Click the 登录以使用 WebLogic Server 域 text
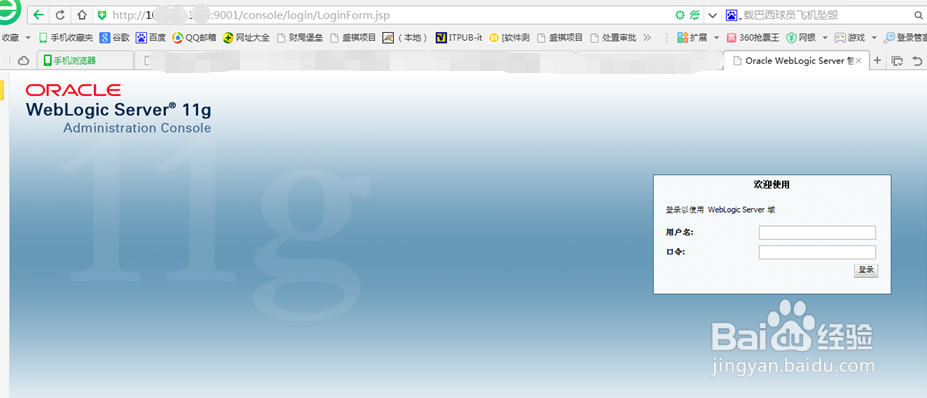The height and width of the screenshot is (398, 927). coord(720,209)
